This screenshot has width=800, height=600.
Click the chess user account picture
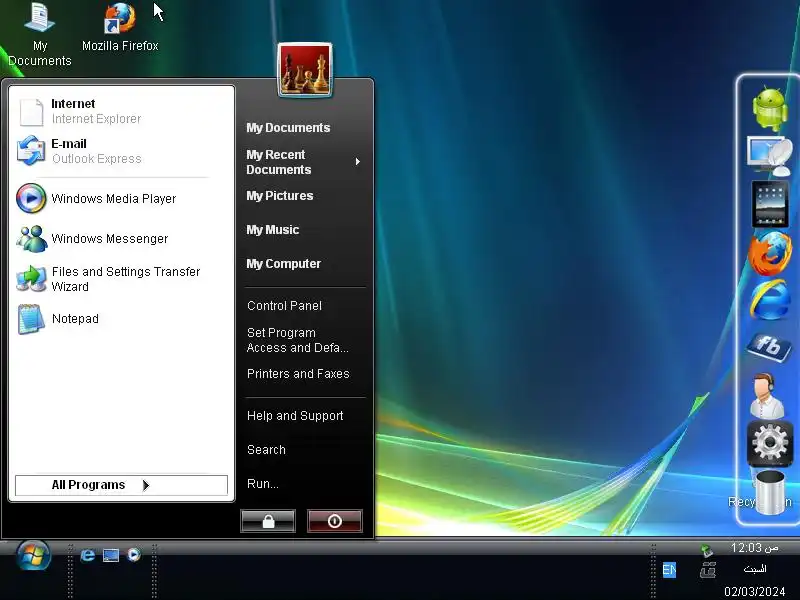coord(305,70)
